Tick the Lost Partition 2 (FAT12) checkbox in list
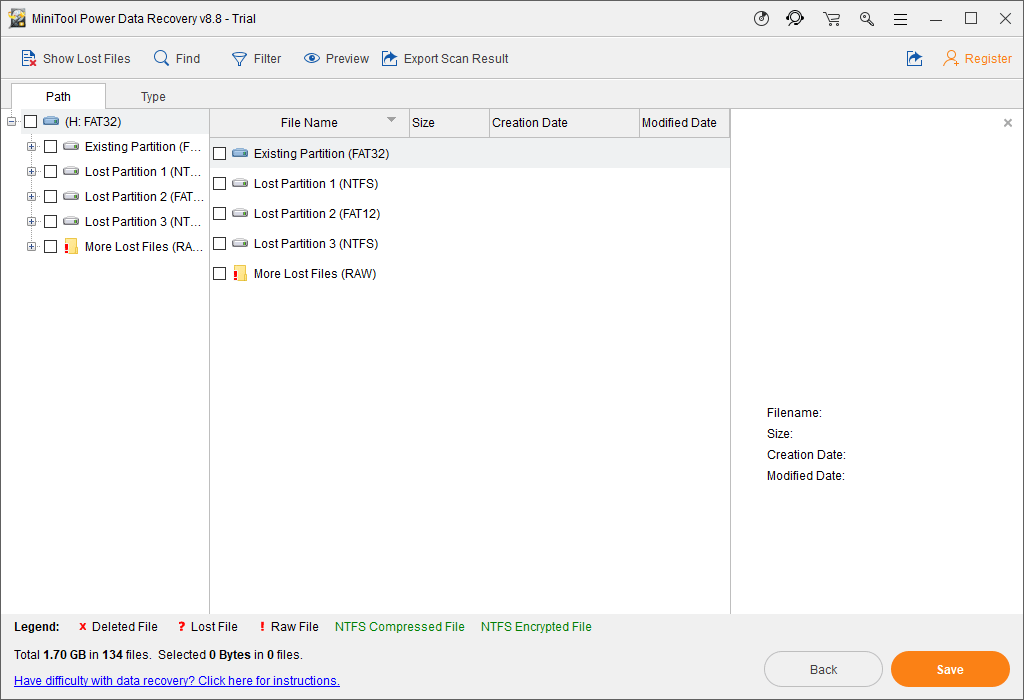The image size is (1024, 700). pyautogui.click(x=220, y=214)
